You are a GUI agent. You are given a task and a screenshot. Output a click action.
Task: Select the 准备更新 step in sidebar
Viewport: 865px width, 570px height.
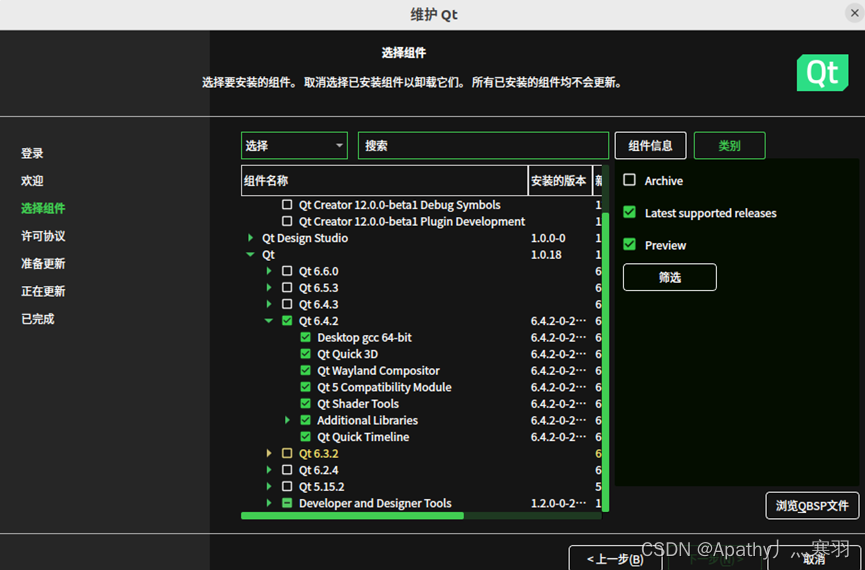(43, 263)
